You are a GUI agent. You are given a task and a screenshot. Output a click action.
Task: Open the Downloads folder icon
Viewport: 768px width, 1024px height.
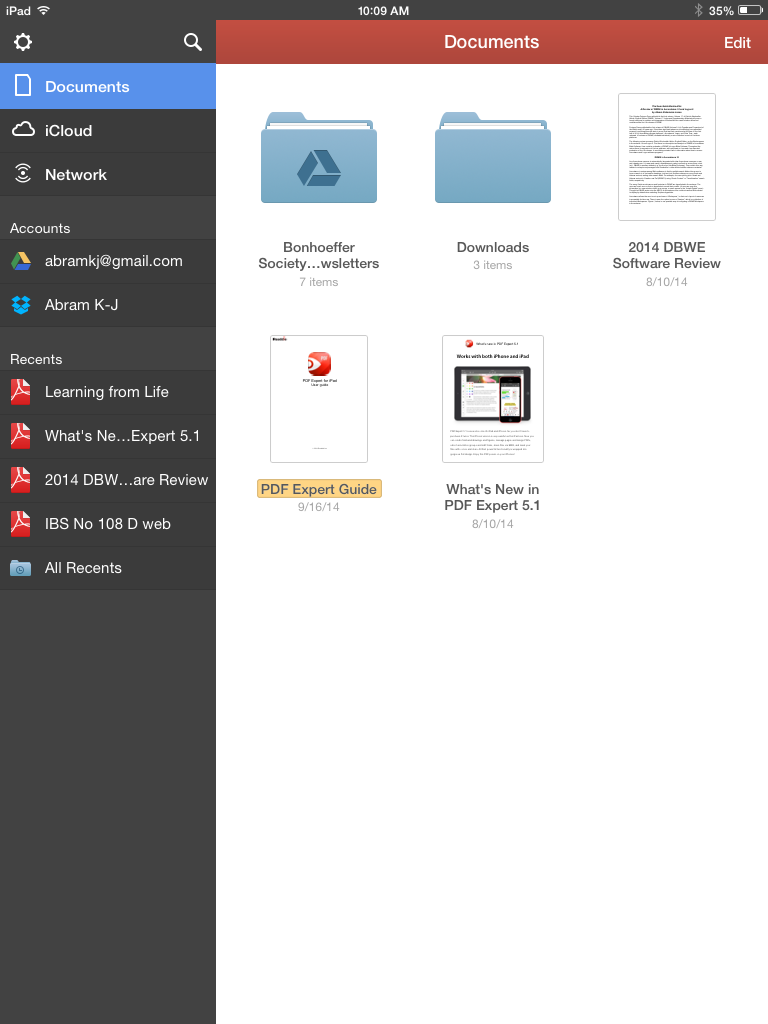[493, 158]
